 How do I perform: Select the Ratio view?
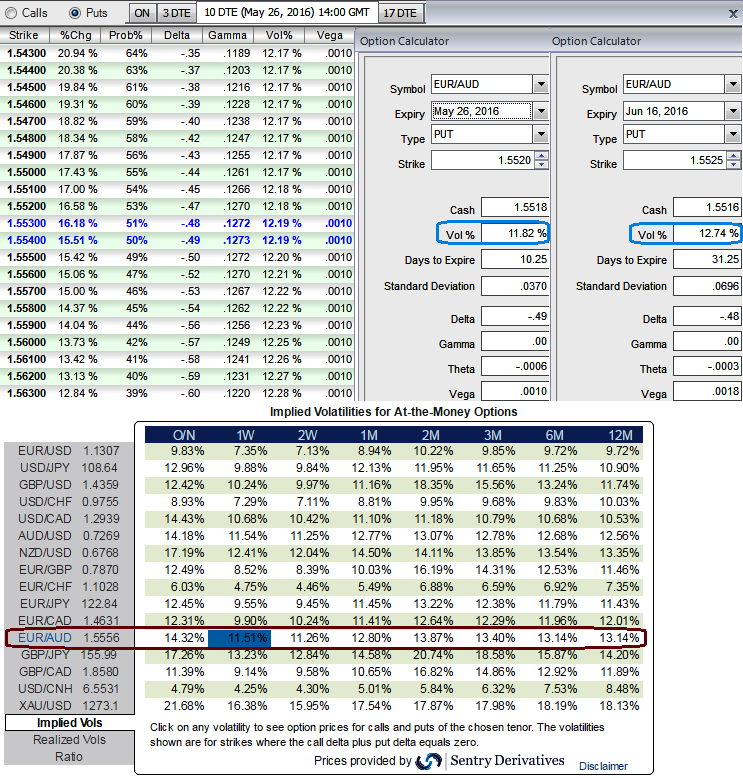pyautogui.click(x=69, y=757)
